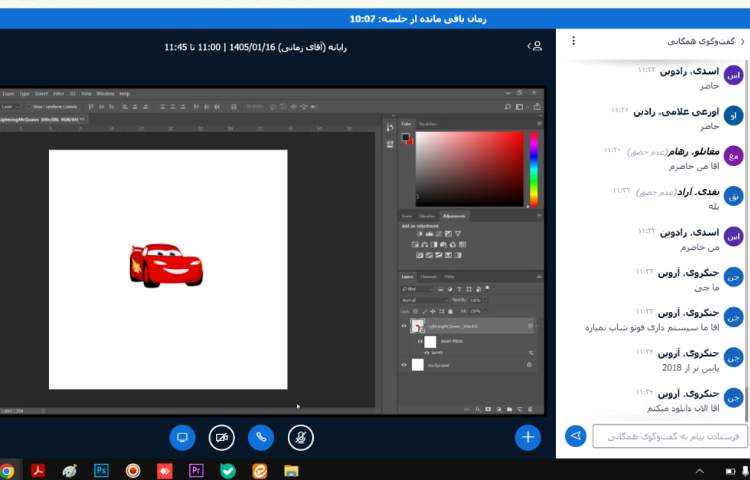Click the Exposure adjustment icon
The image size is (750, 480).
pos(448,234)
